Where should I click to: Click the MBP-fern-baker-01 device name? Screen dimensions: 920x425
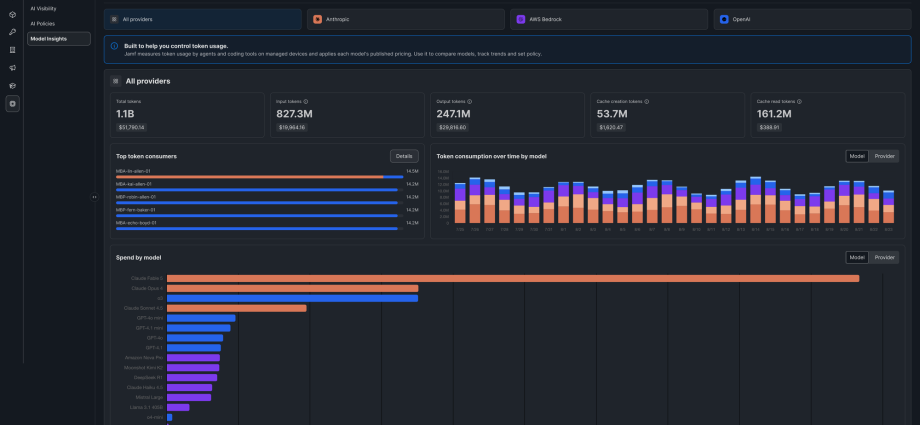tap(136, 210)
